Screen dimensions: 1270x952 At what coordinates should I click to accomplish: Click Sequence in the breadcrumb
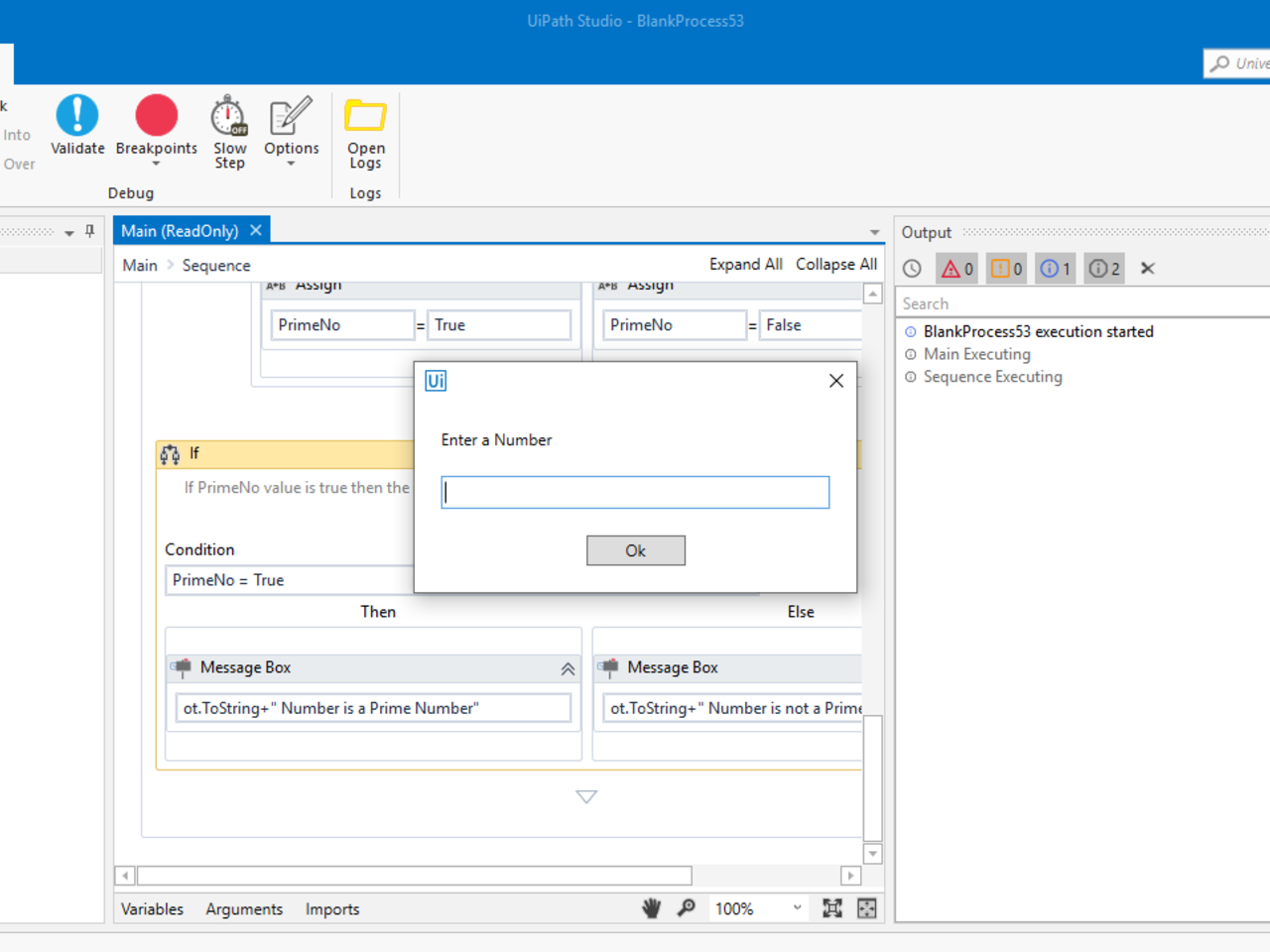(x=216, y=265)
